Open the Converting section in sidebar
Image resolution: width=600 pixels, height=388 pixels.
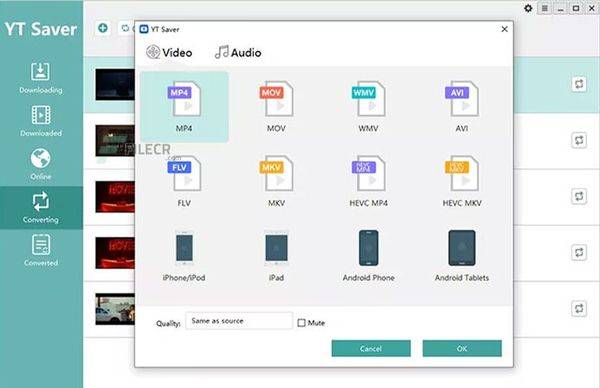[41, 208]
